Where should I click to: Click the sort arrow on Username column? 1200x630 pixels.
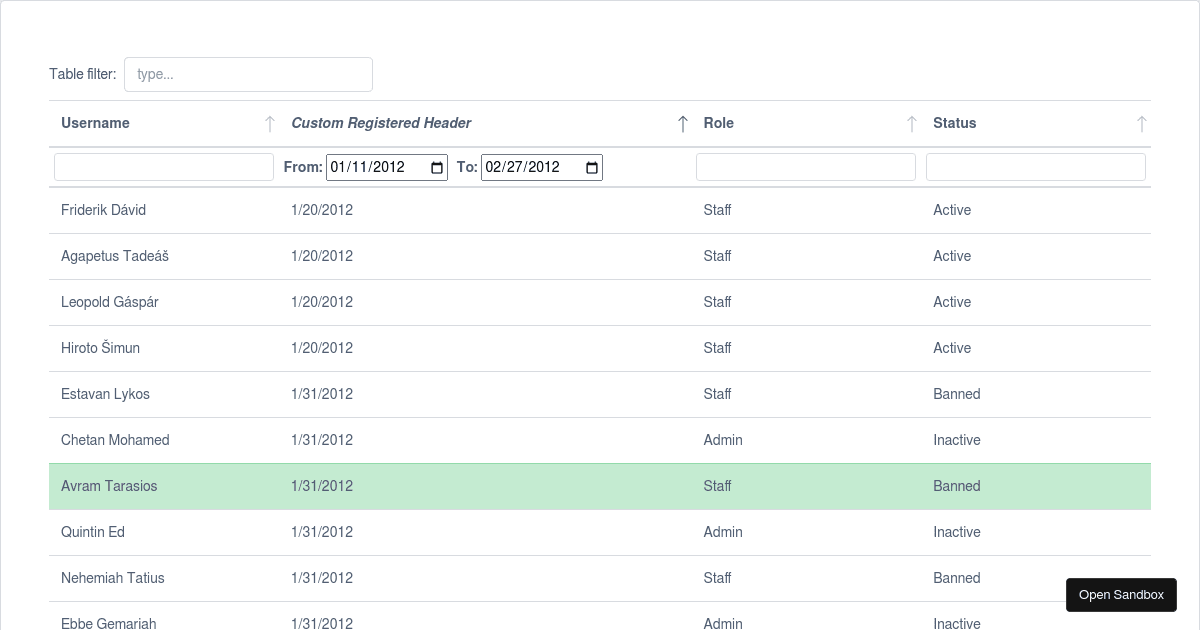[x=269, y=123]
